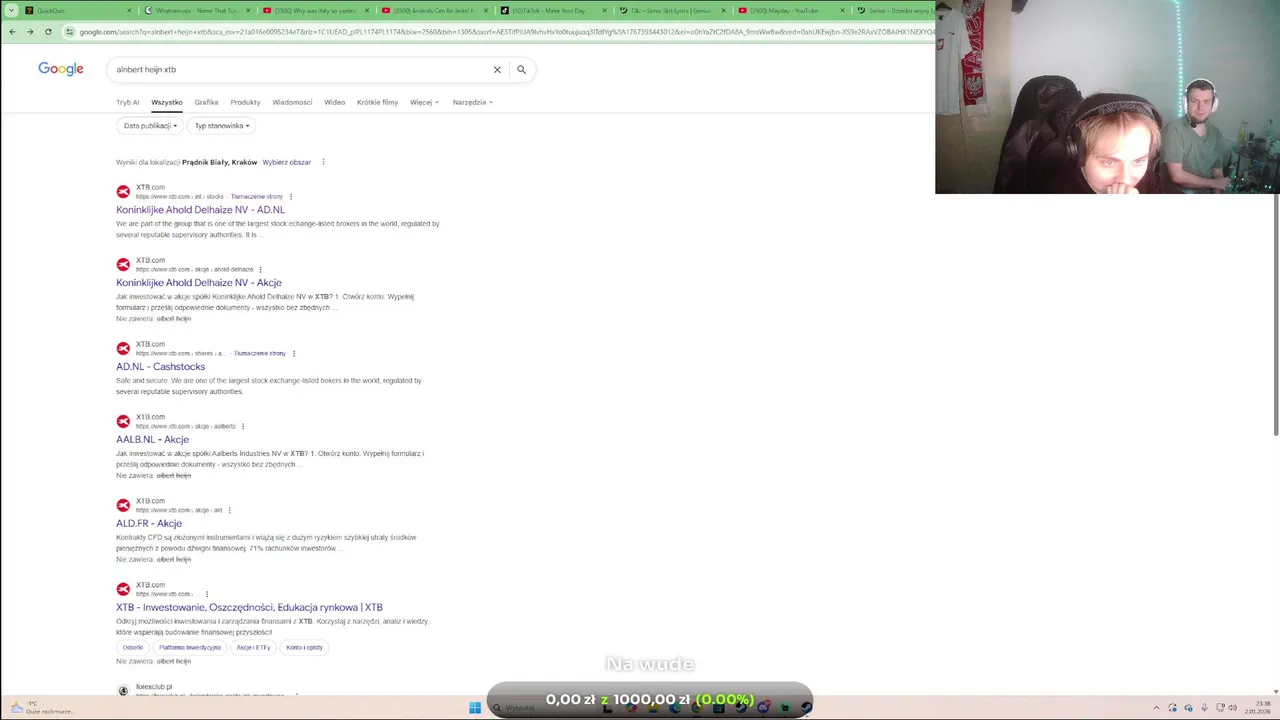Expand the Narzędzia menu
The width and height of the screenshot is (1280, 720).
tap(472, 102)
